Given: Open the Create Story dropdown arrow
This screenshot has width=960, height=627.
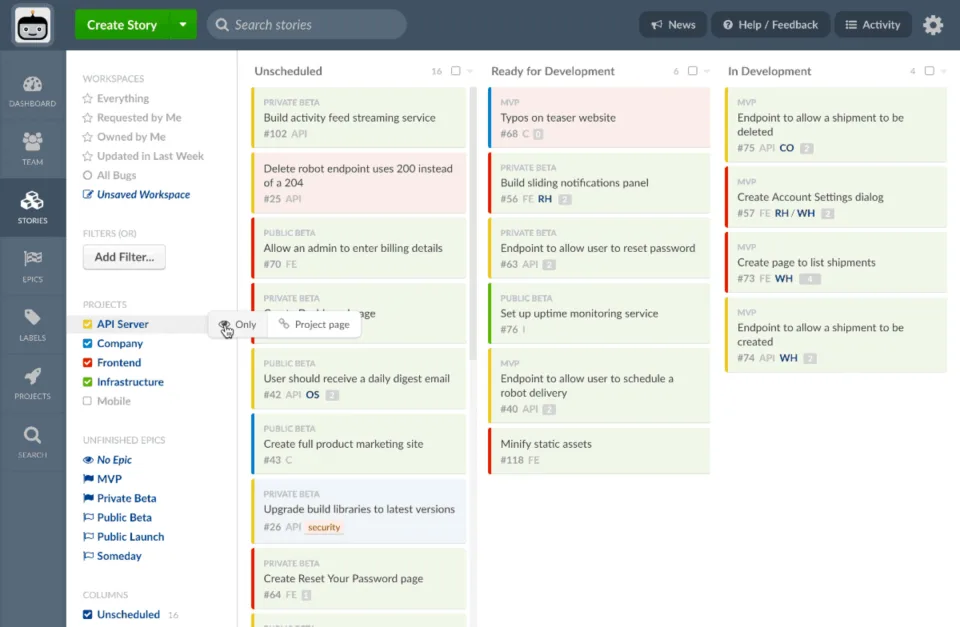Looking at the screenshot, I should click(x=183, y=25).
